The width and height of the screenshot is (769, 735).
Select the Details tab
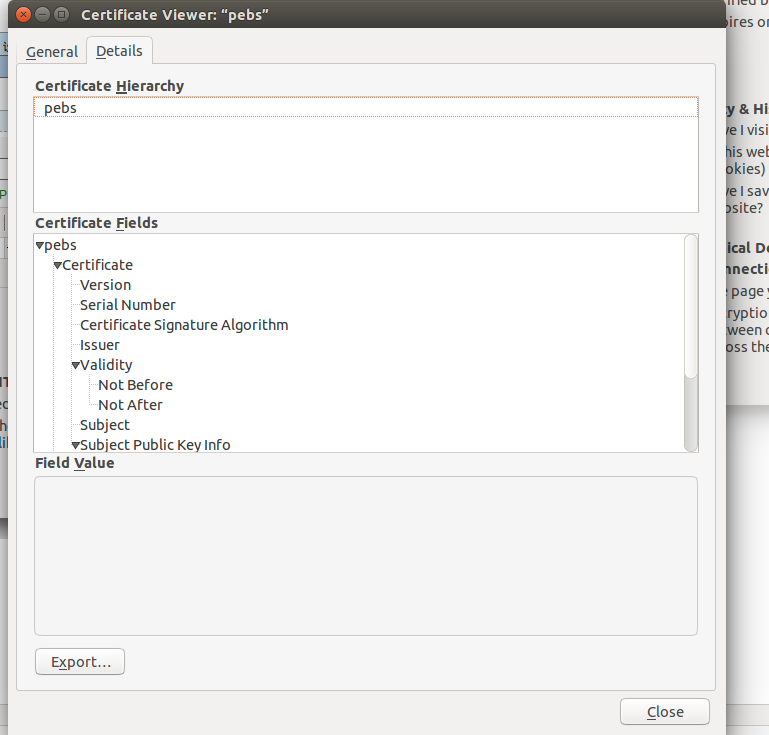coord(119,51)
